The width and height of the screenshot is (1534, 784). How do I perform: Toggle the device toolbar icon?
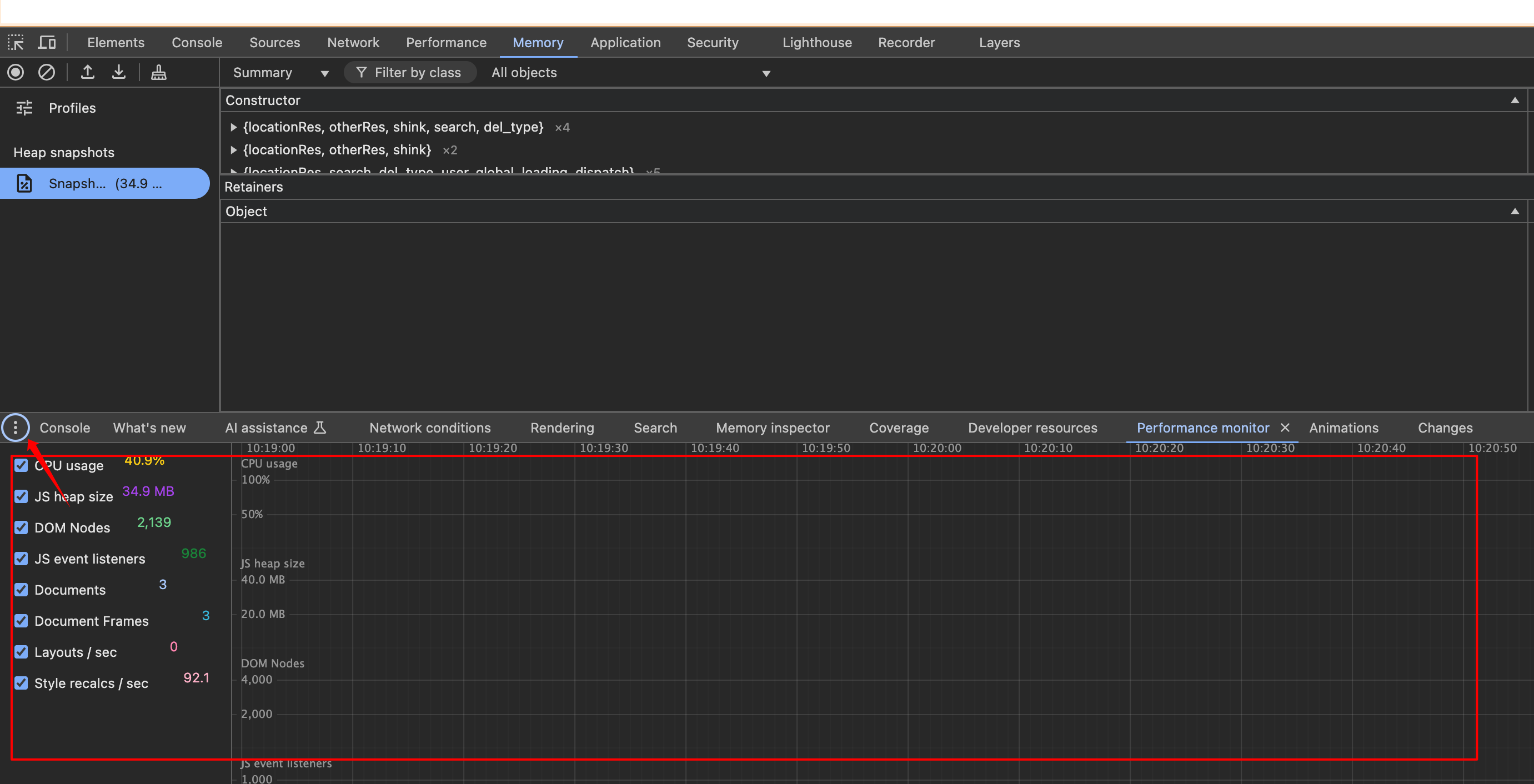click(x=47, y=42)
